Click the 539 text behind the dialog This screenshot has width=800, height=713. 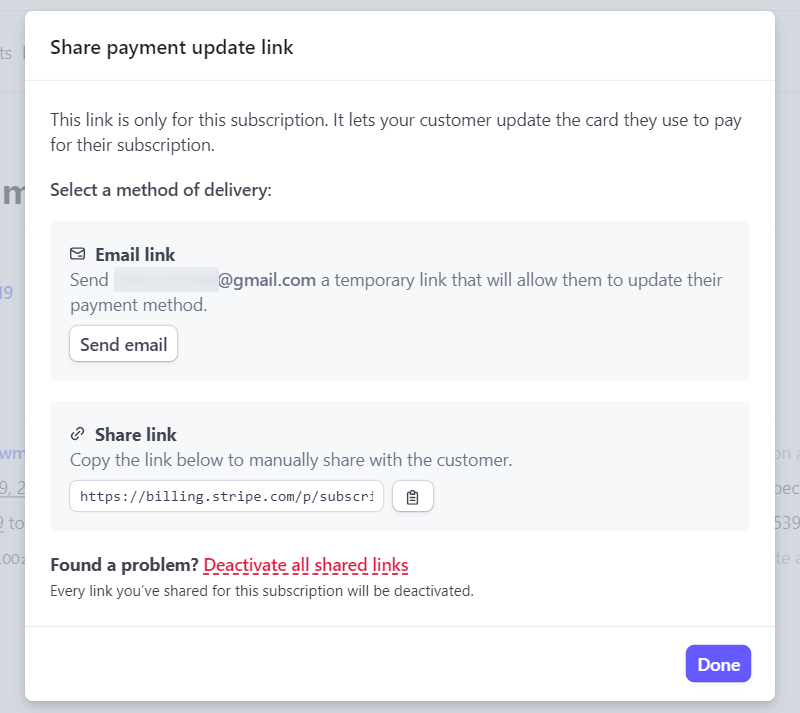[787, 523]
